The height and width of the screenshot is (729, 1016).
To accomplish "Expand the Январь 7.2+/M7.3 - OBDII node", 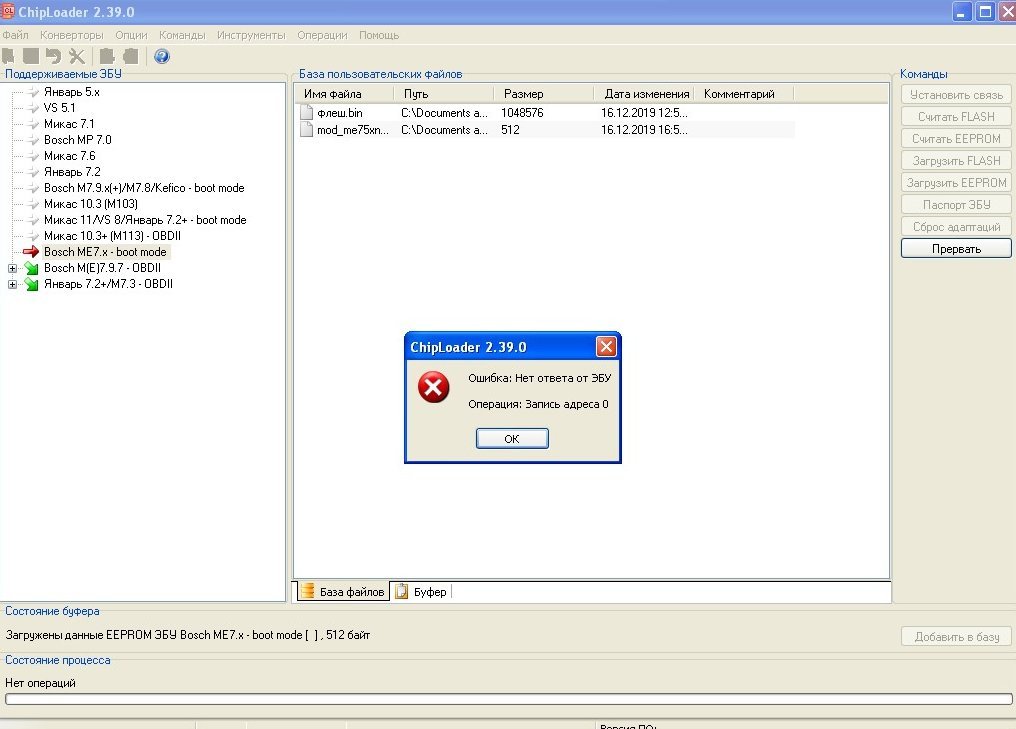I will pos(12,284).
